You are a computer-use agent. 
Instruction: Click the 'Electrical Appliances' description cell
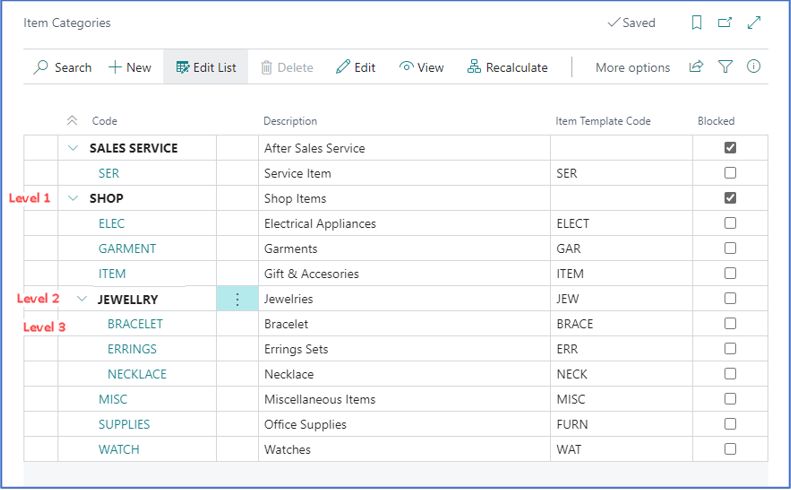pyautogui.click(x=404, y=224)
